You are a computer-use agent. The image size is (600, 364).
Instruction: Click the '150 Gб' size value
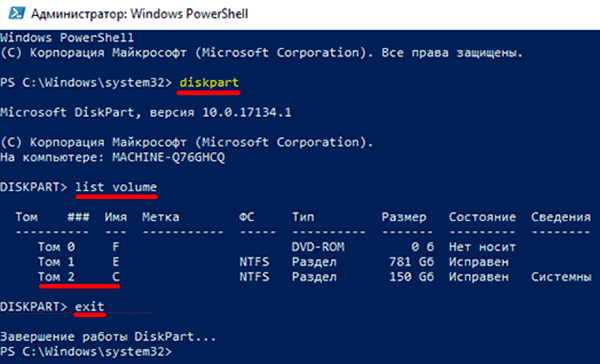pos(411,277)
